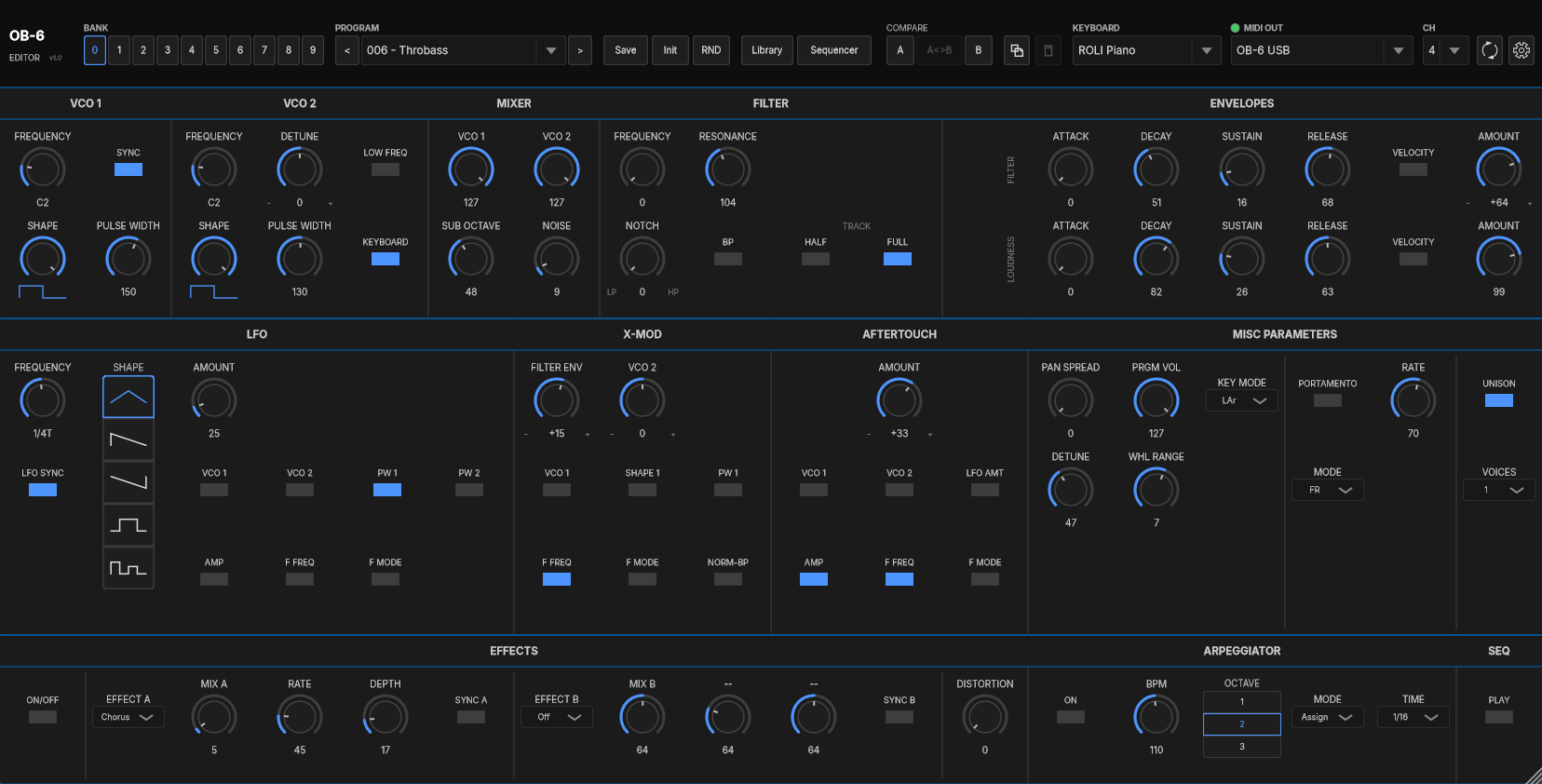Toggle filter envelope VELOCITY switch
This screenshot has width=1542, height=784.
[1413, 169]
